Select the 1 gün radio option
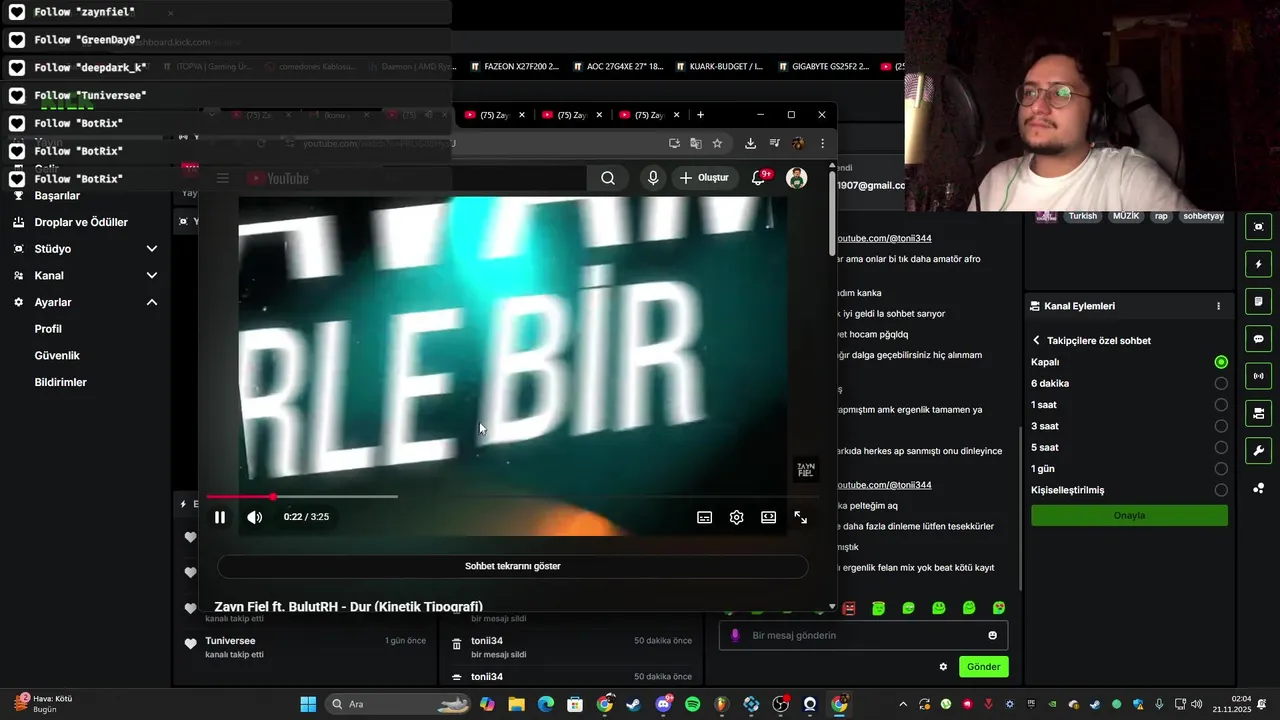The height and width of the screenshot is (720, 1280). pos(1221,469)
